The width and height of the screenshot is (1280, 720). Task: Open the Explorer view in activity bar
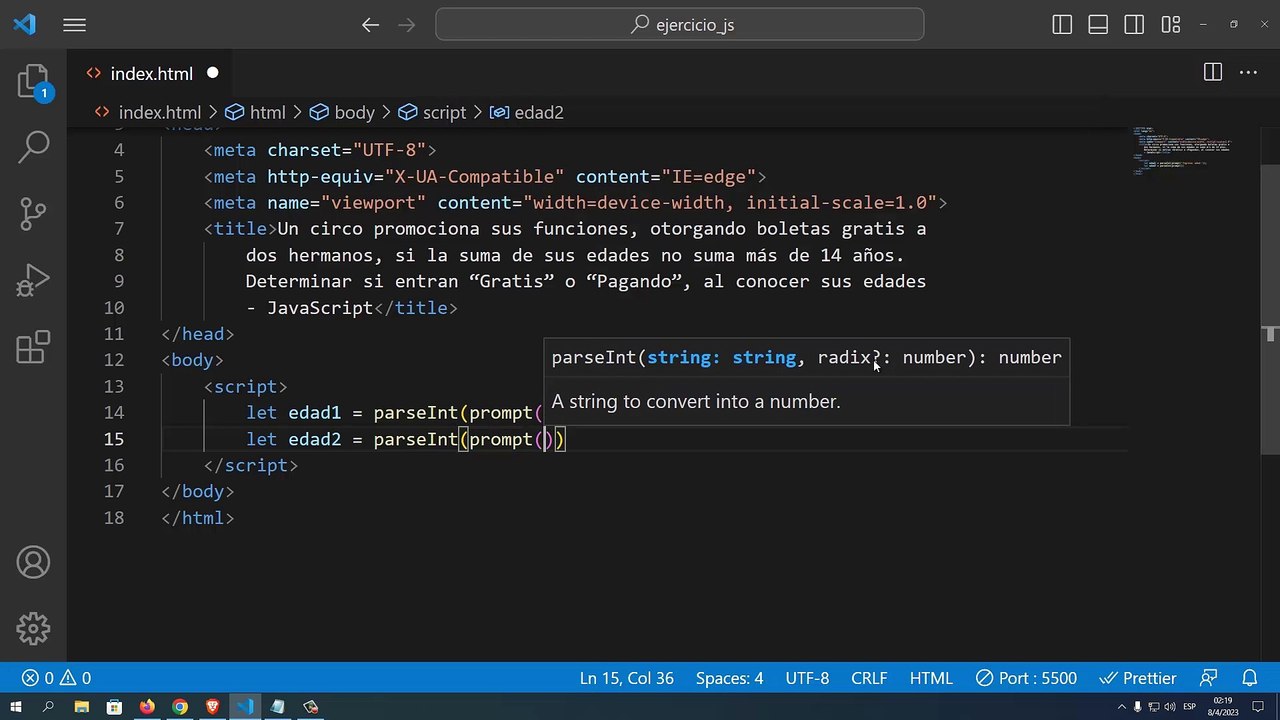point(33,82)
